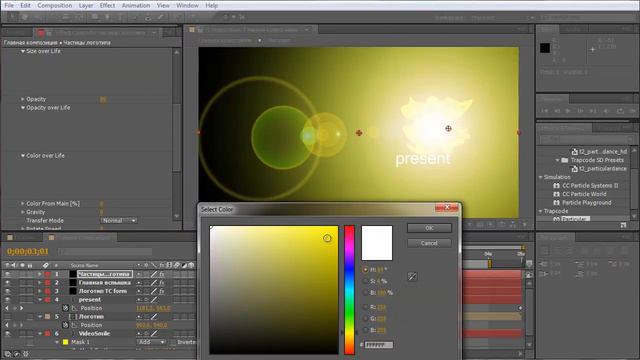Click the vertical hue spectrum slider
Screen dimensions: 640x360
pos(349,290)
